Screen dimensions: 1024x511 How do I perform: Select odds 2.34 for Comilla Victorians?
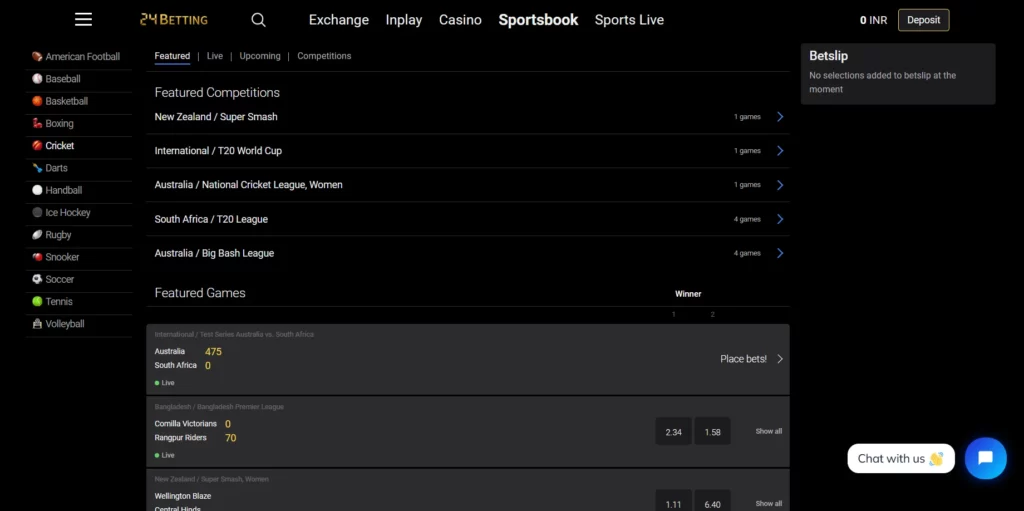[673, 432]
